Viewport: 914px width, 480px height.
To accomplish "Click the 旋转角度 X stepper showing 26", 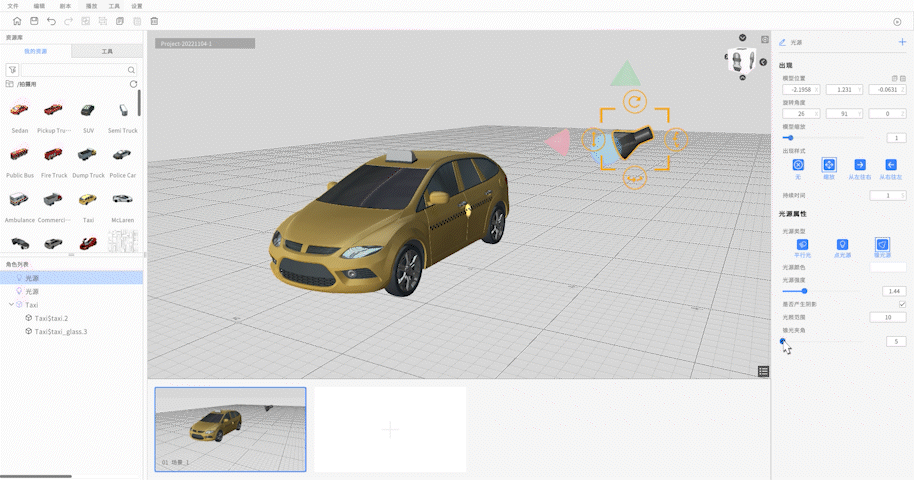I will point(800,114).
